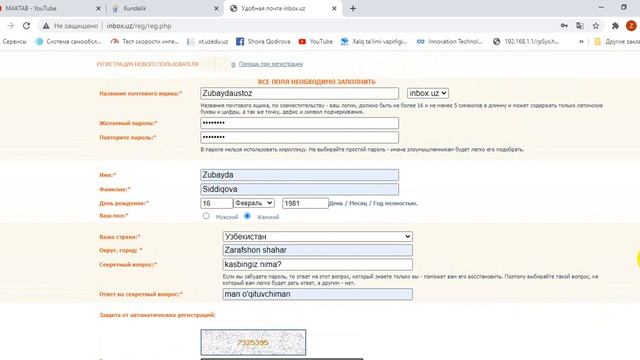This screenshot has height=360, width=640.
Task: Open the Другие закладки folder
Action: [617, 42]
